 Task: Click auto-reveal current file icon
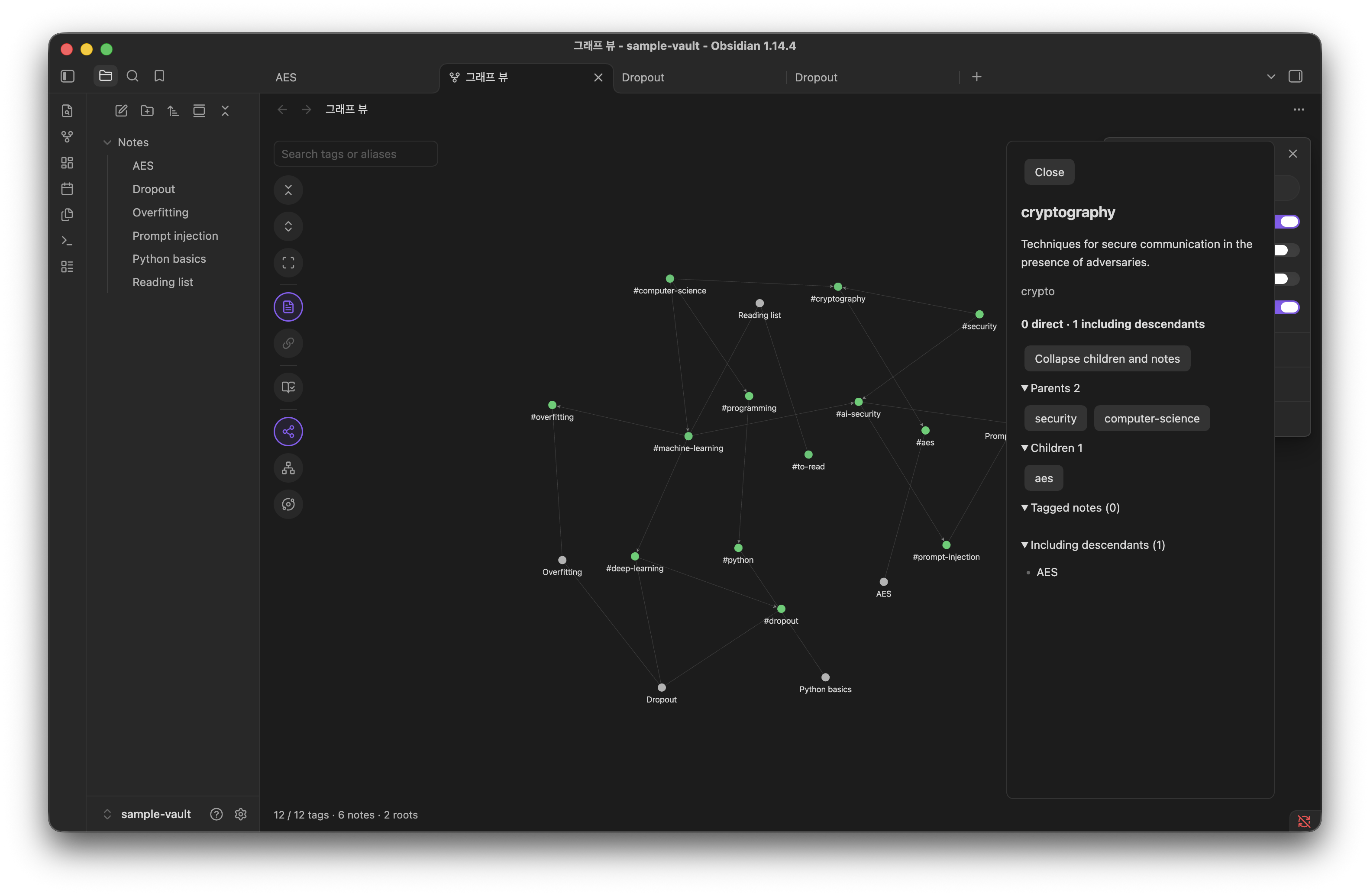click(x=199, y=110)
